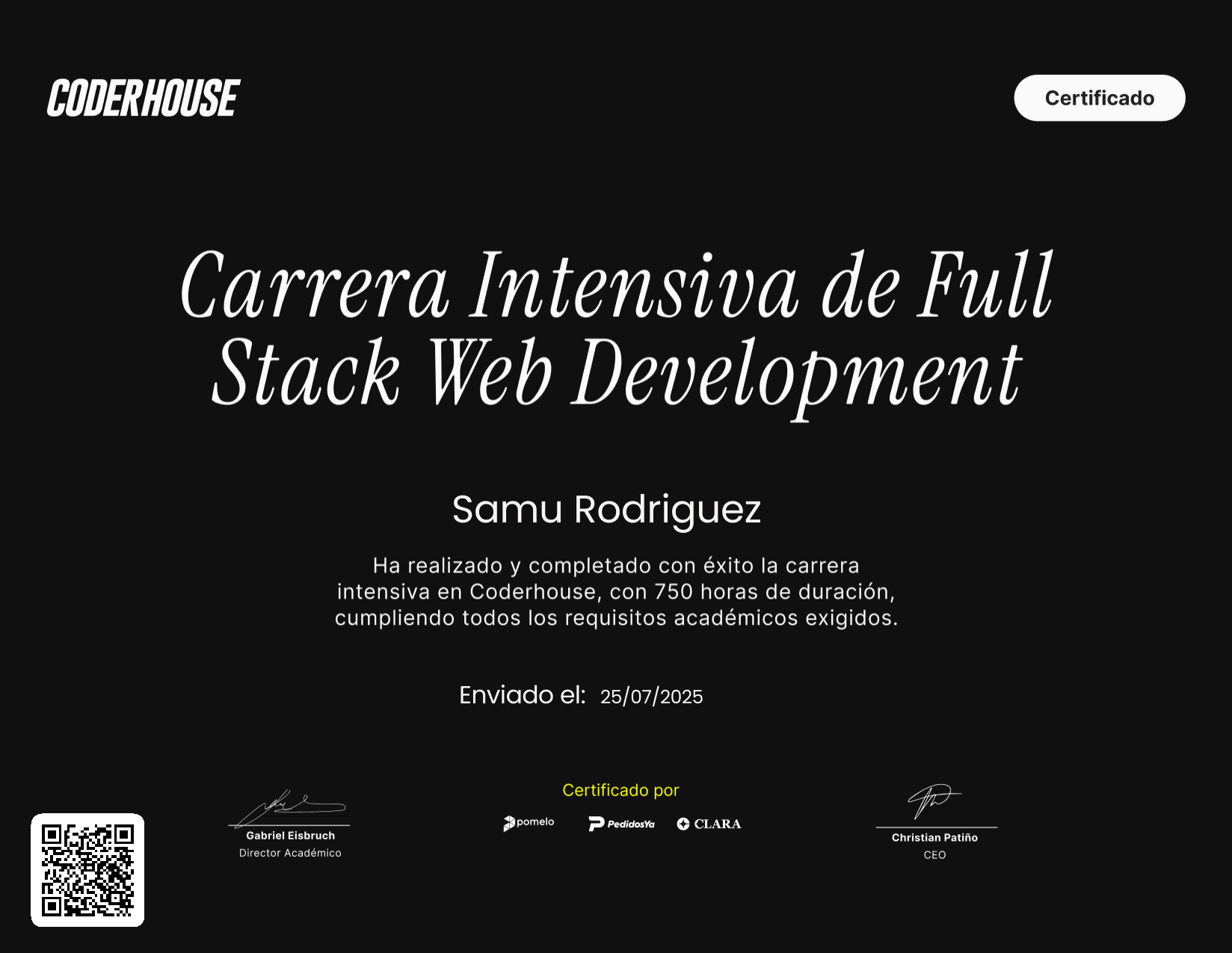Select the Director Académico title text
This screenshot has width=1232, height=953.
290,853
